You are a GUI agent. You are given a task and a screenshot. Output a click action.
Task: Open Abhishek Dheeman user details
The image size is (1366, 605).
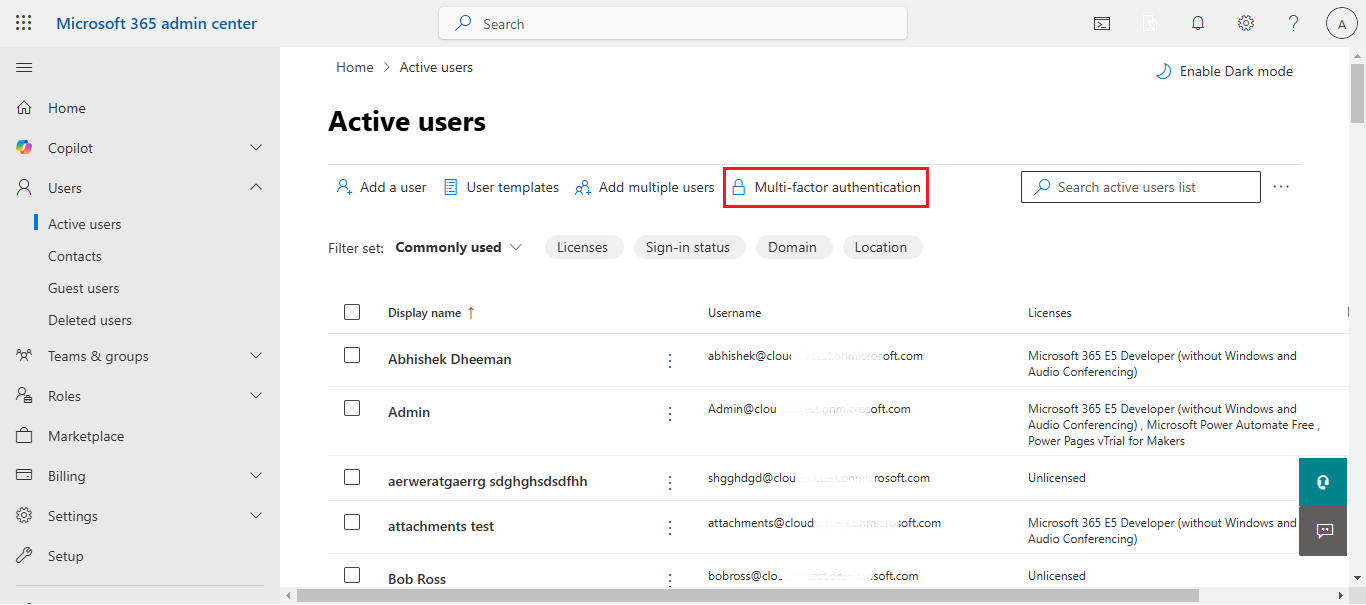(450, 359)
